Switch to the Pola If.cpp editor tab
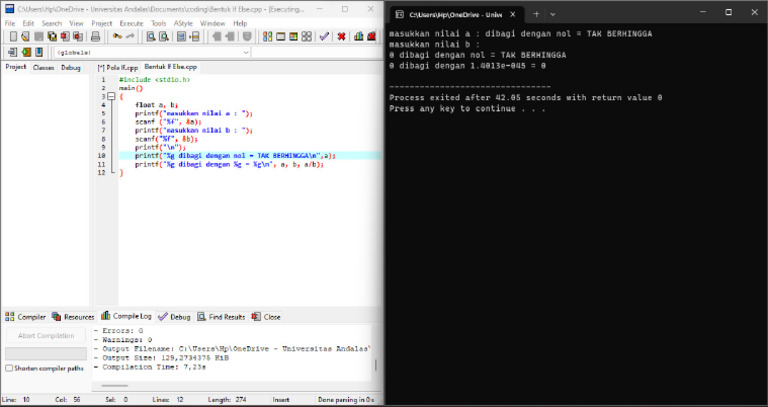The width and height of the screenshot is (768, 407). point(116,67)
